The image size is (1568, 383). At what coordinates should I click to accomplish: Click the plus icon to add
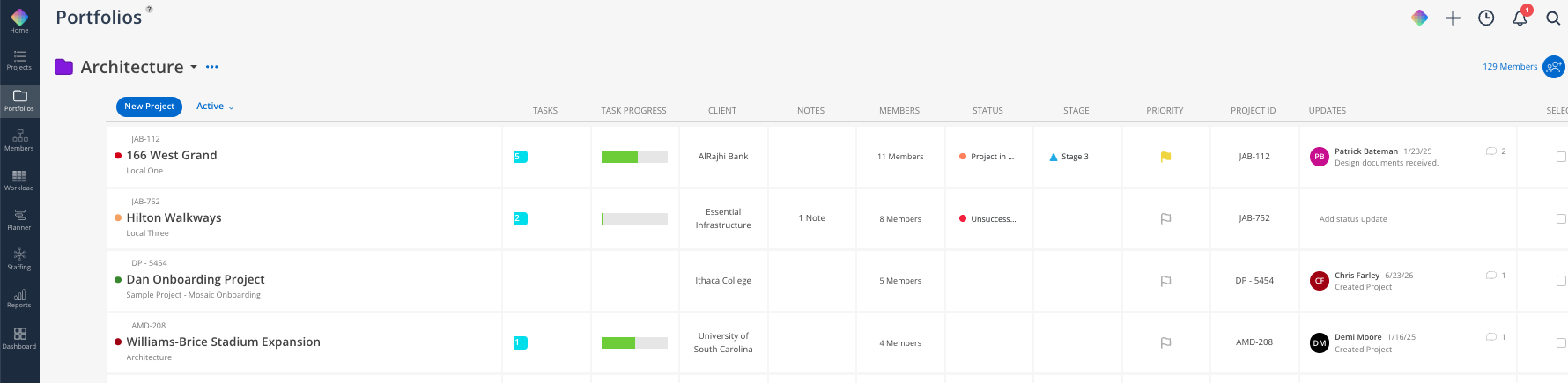[x=1453, y=18]
